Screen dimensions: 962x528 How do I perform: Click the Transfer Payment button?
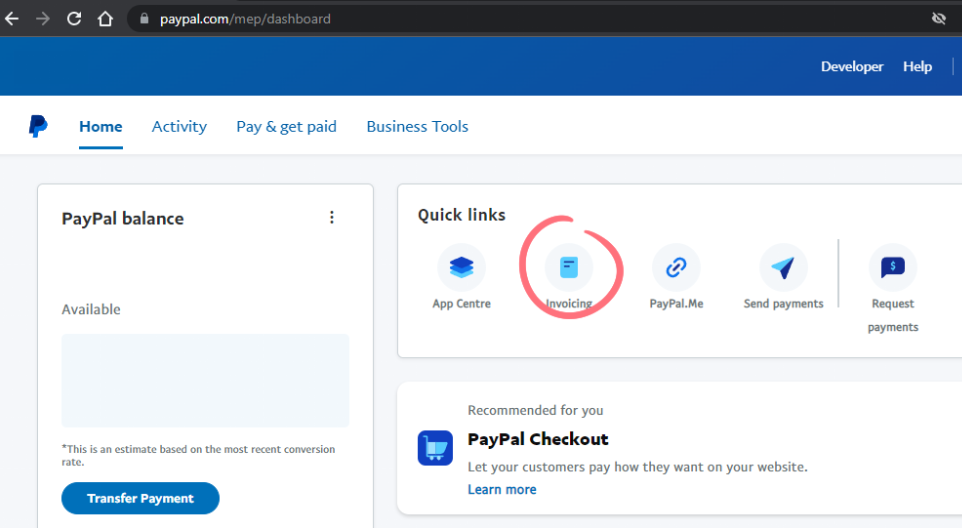click(x=140, y=498)
